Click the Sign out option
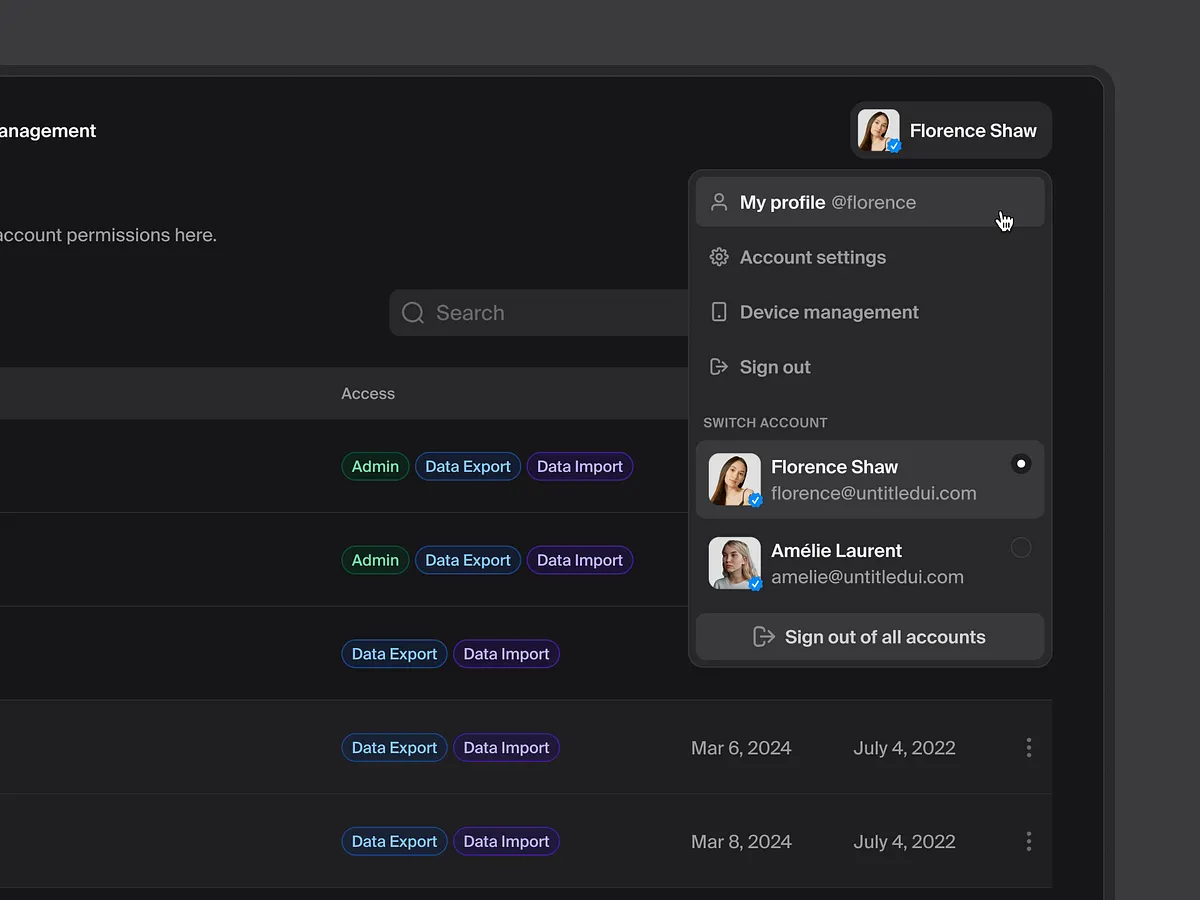1200x900 pixels. pos(774,366)
